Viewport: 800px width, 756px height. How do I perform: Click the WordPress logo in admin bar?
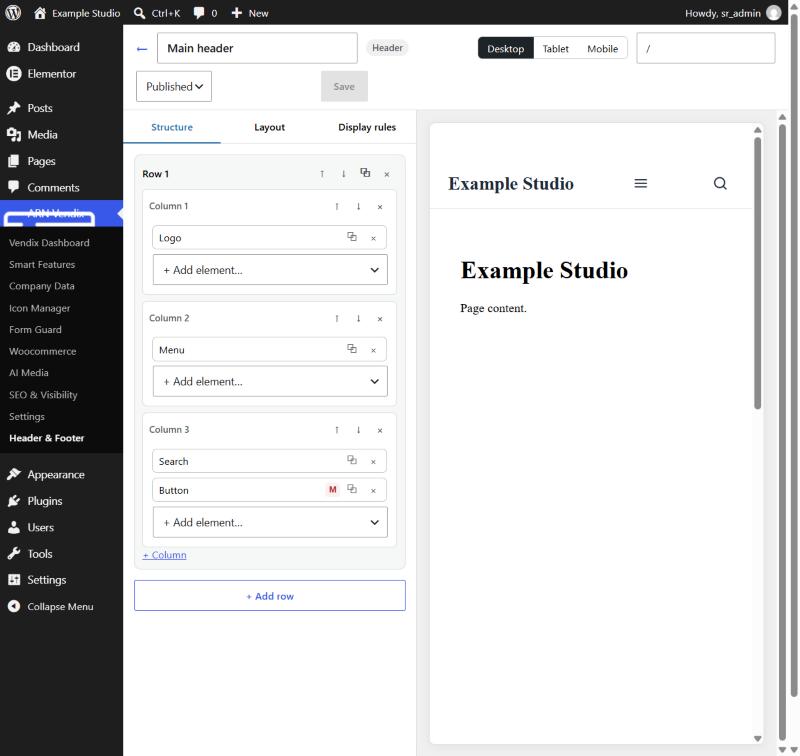click(13, 13)
